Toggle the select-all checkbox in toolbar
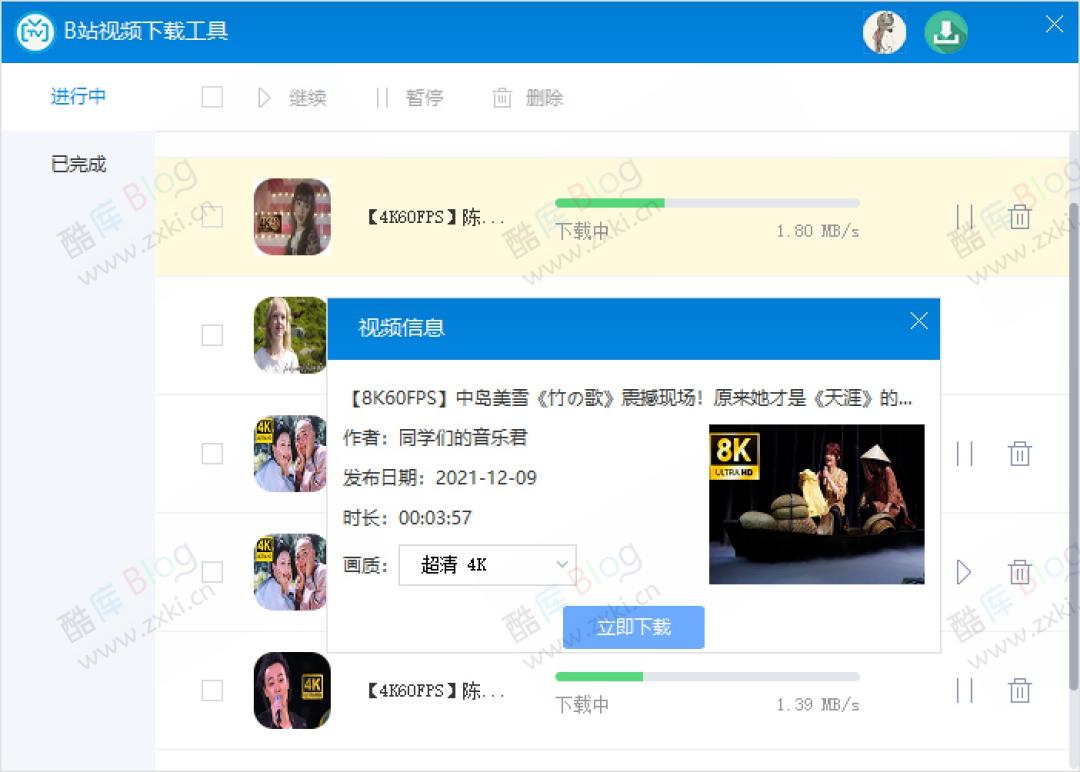This screenshot has height=772, width=1080. (212, 97)
